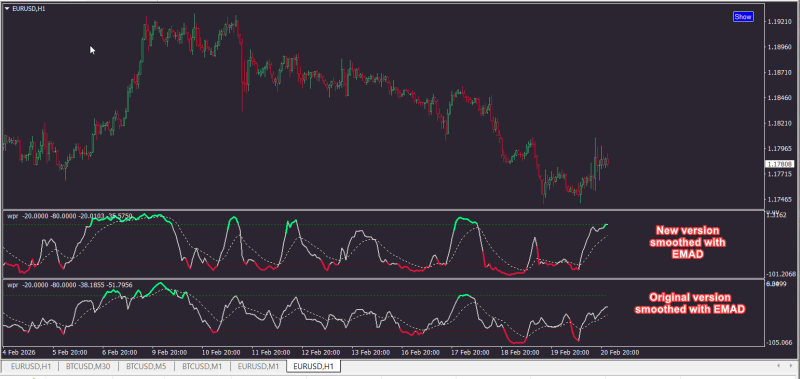Click the 1.17965 price level on the scale
Image resolution: width=800 pixels, height=379 pixels.
[780, 149]
